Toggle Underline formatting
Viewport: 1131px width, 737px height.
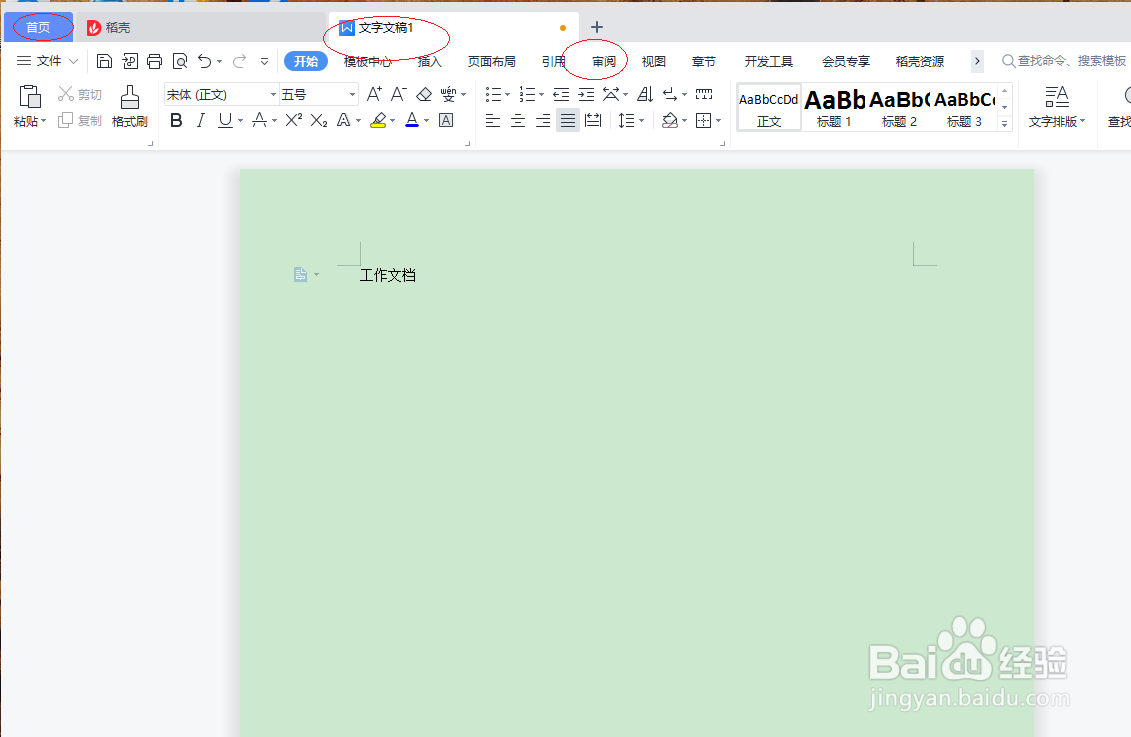pos(225,120)
